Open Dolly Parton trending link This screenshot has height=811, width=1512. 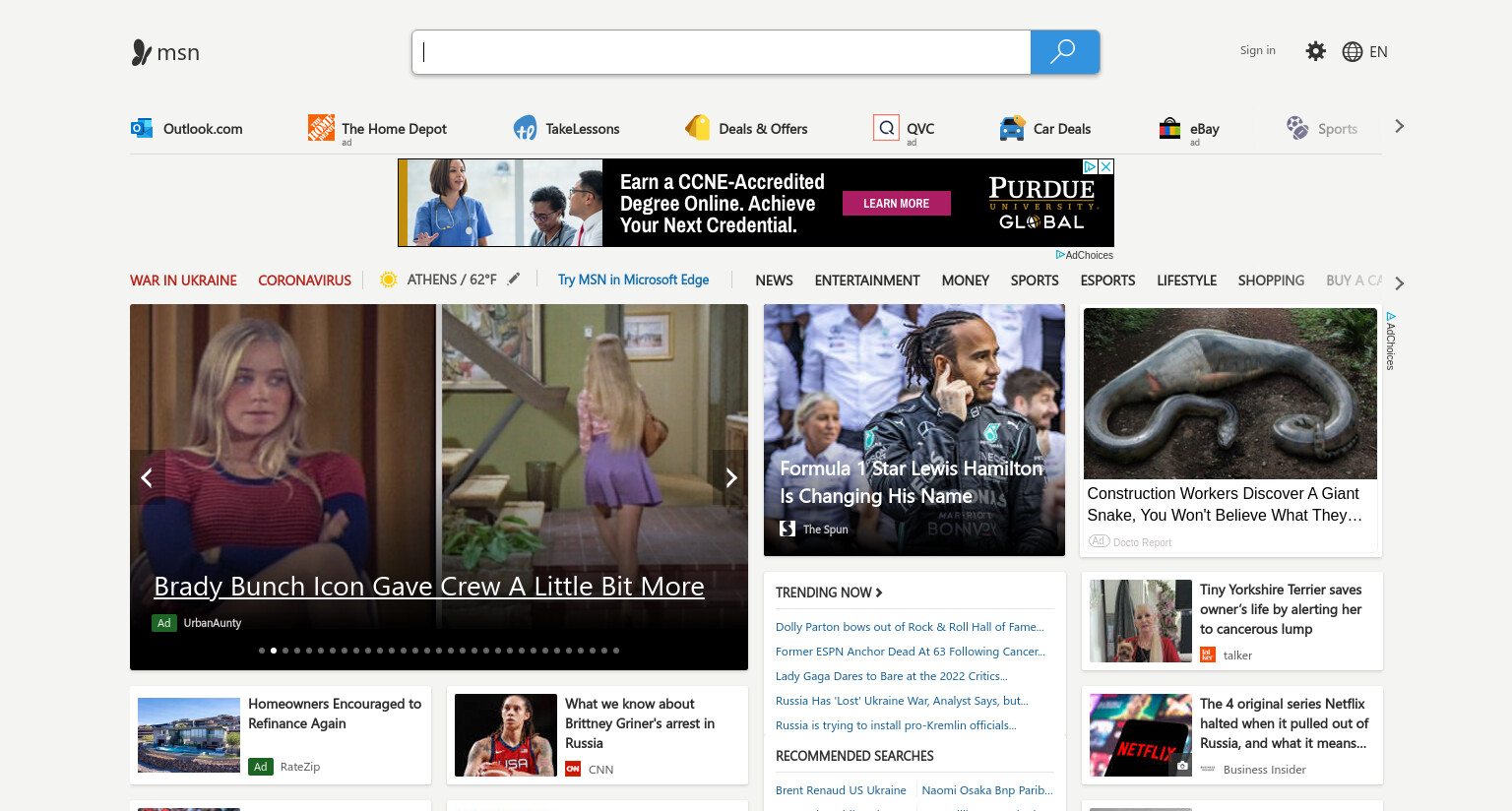[910, 627]
